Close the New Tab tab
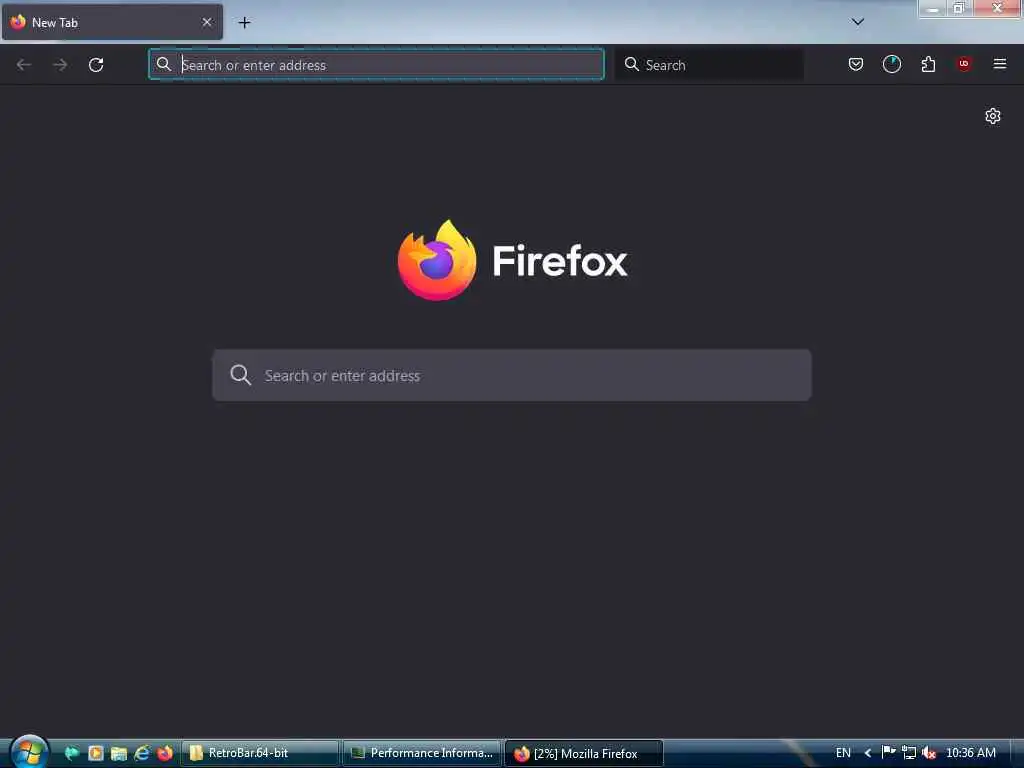Viewport: 1024px width, 768px height. 207,22
